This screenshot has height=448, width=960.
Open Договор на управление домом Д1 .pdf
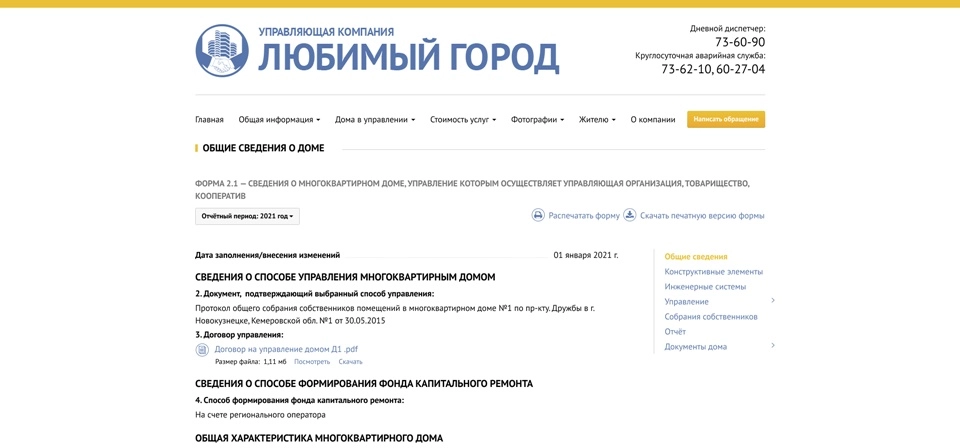(x=286, y=349)
